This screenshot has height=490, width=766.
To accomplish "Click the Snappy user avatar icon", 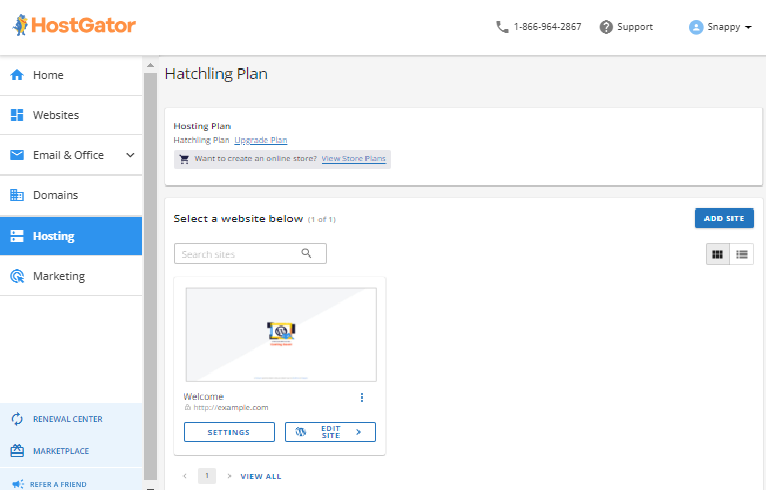I will (x=696, y=27).
